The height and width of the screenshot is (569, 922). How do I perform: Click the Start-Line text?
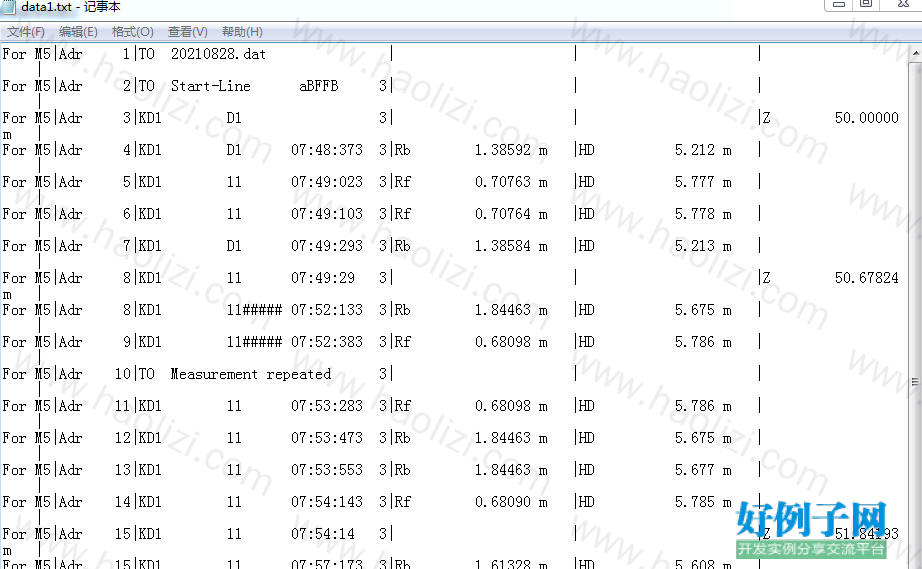pyautogui.click(x=211, y=86)
